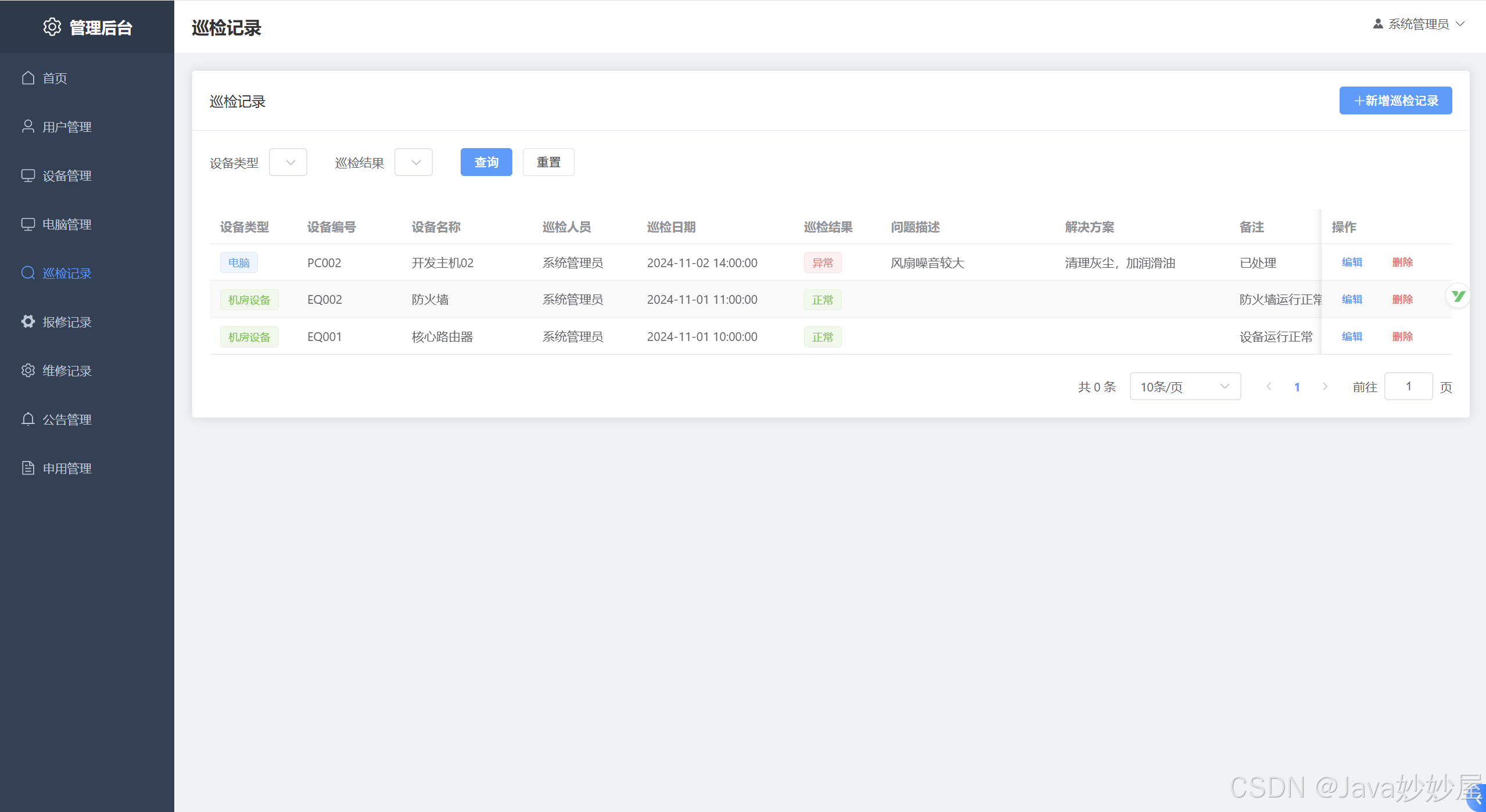Viewport: 1486px width, 812px height.
Task: Click the settings icon beside 维修记录
Action: pos(28,371)
